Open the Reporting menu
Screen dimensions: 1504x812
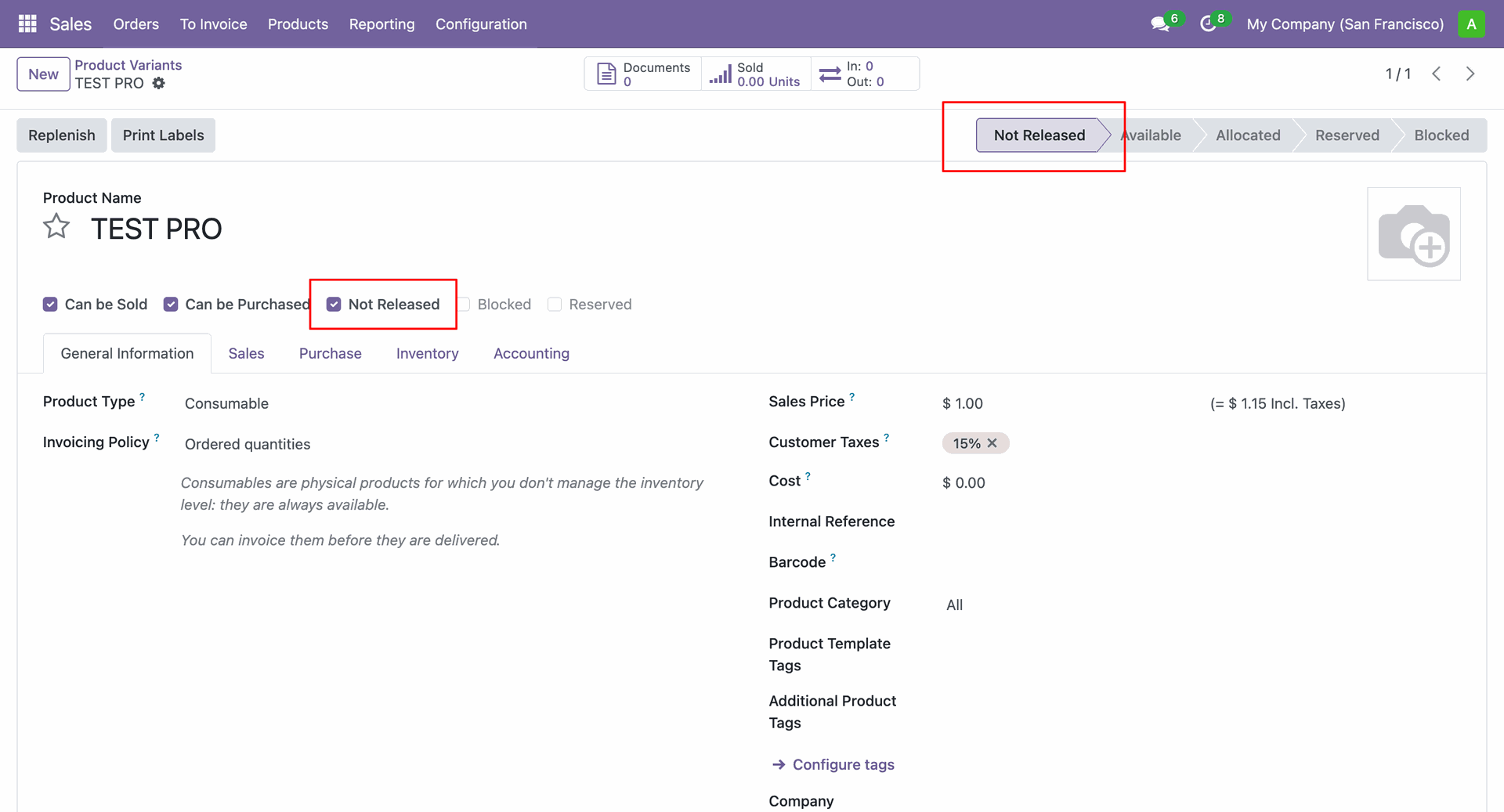tap(381, 24)
